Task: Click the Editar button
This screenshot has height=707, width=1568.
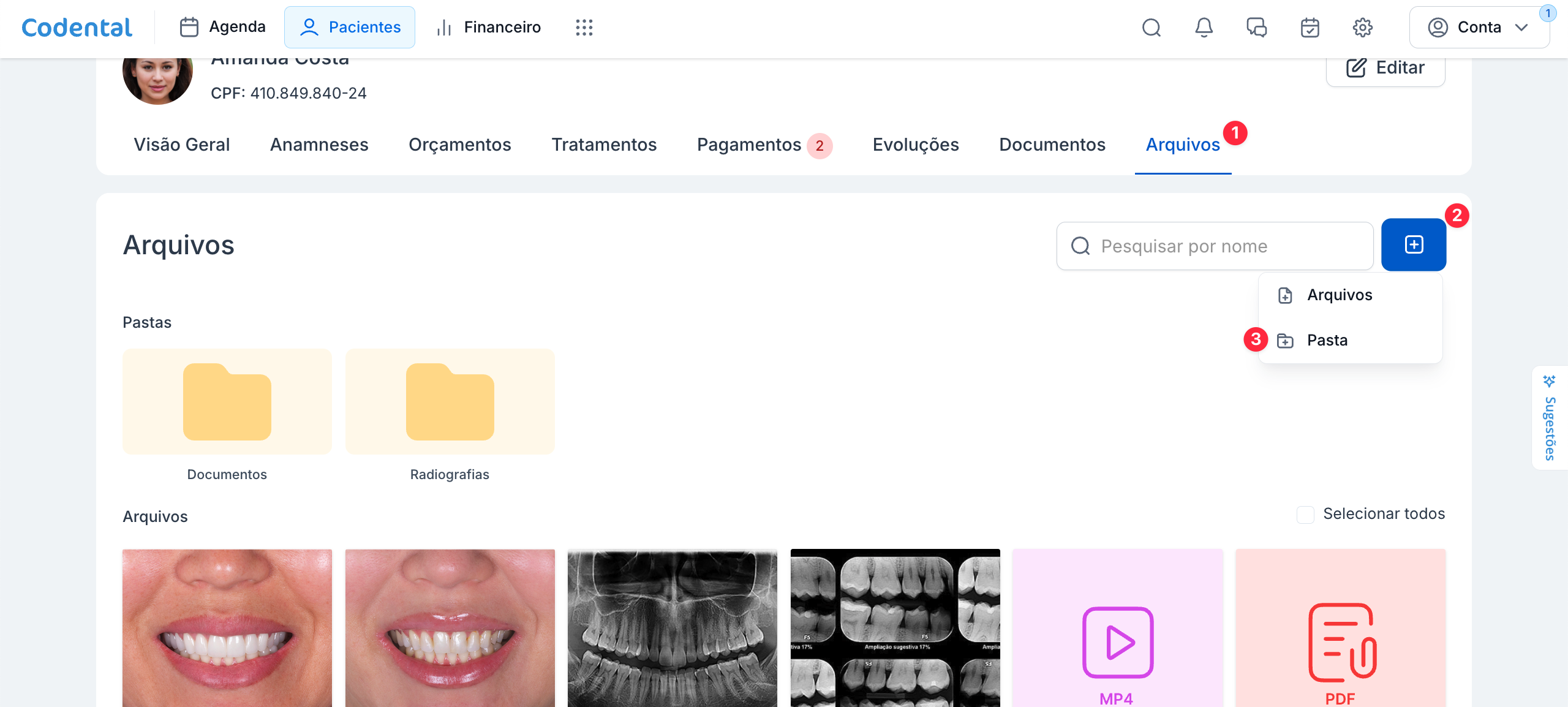Action: click(x=1385, y=68)
